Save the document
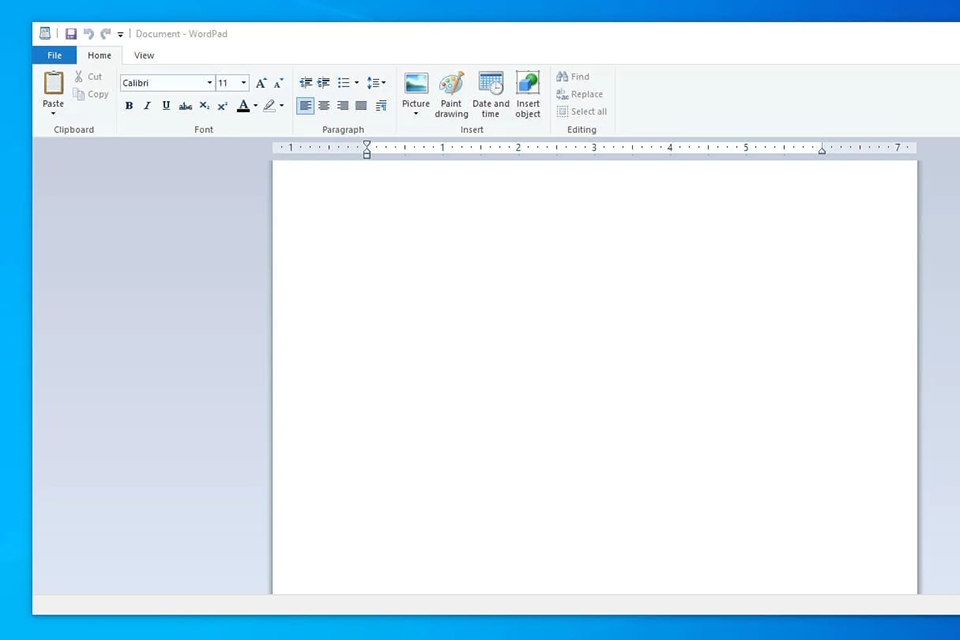This screenshot has height=640, width=960. coord(70,33)
